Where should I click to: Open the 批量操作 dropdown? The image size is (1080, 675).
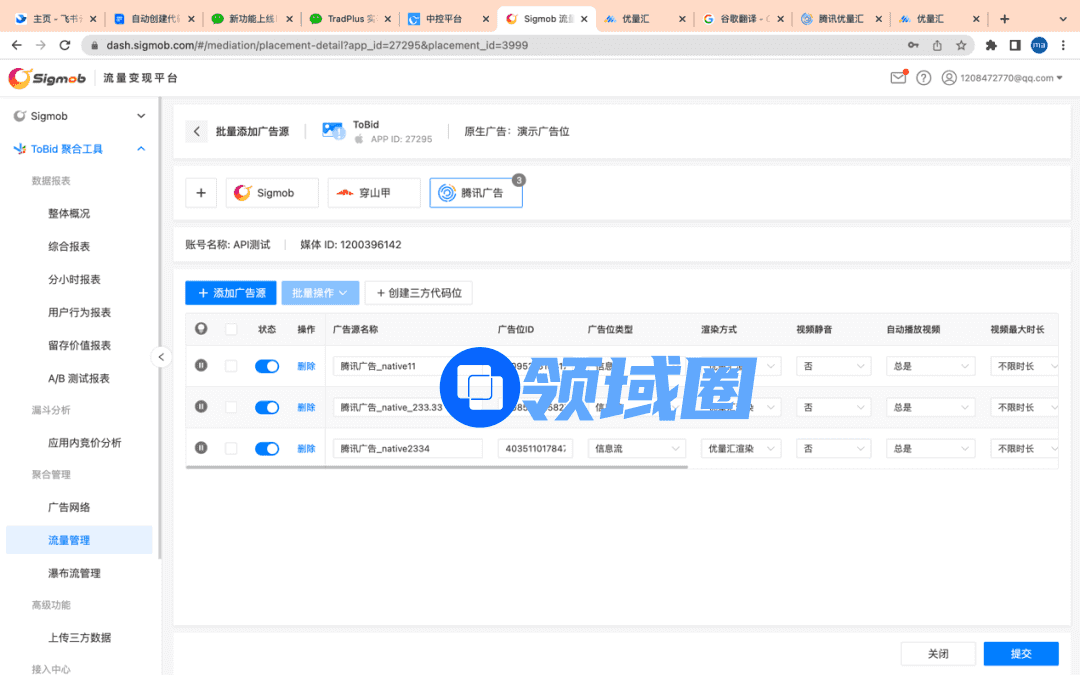(x=319, y=293)
